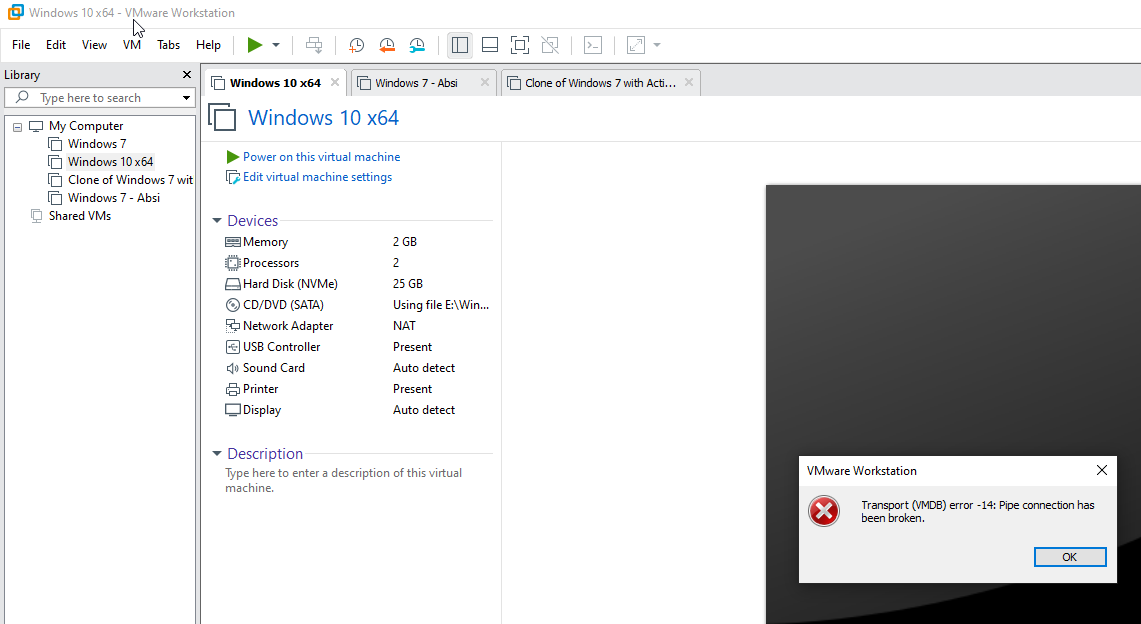Click the CD/DVD (SATA) device icon
This screenshot has width=1141, height=624.
click(x=233, y=305)
